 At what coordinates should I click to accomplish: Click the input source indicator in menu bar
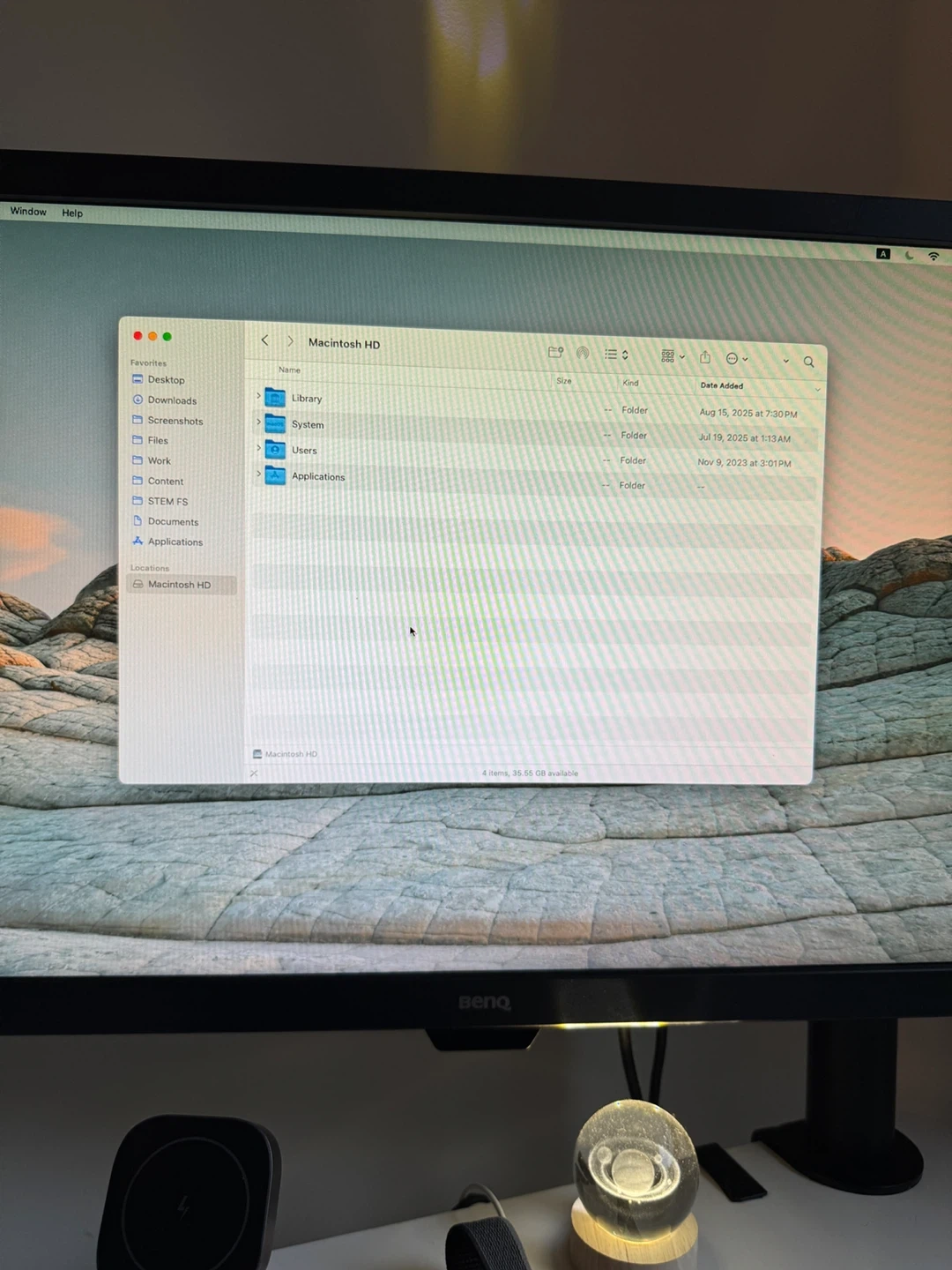pyautogui.click(x=883, y=254)
